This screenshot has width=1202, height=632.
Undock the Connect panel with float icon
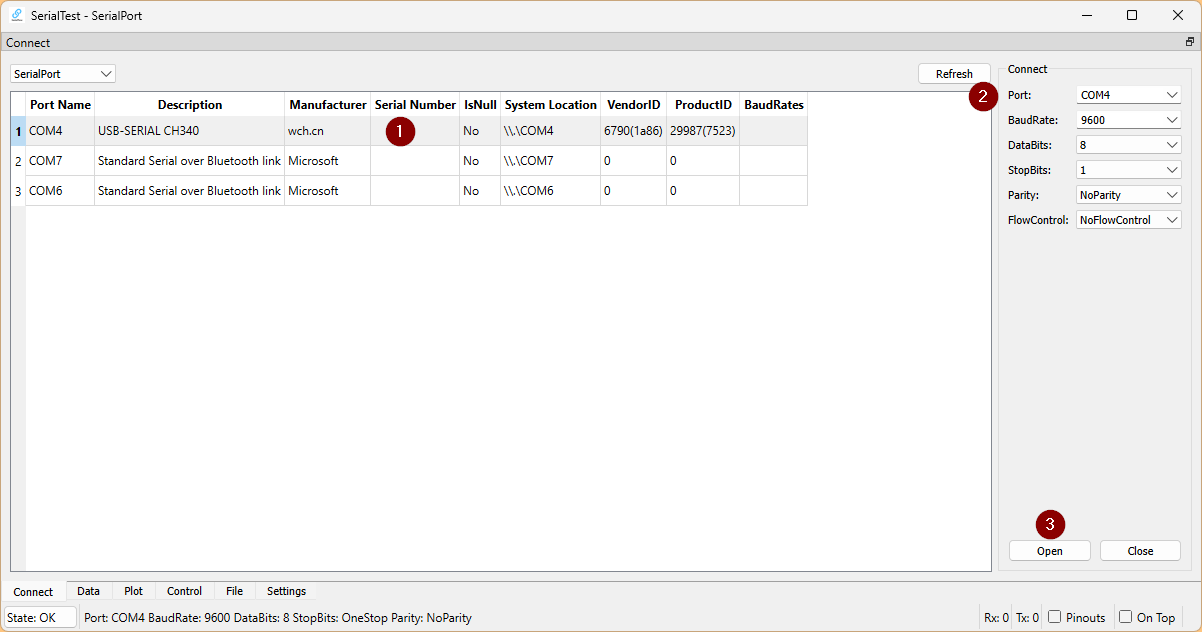click(1189, 42)
